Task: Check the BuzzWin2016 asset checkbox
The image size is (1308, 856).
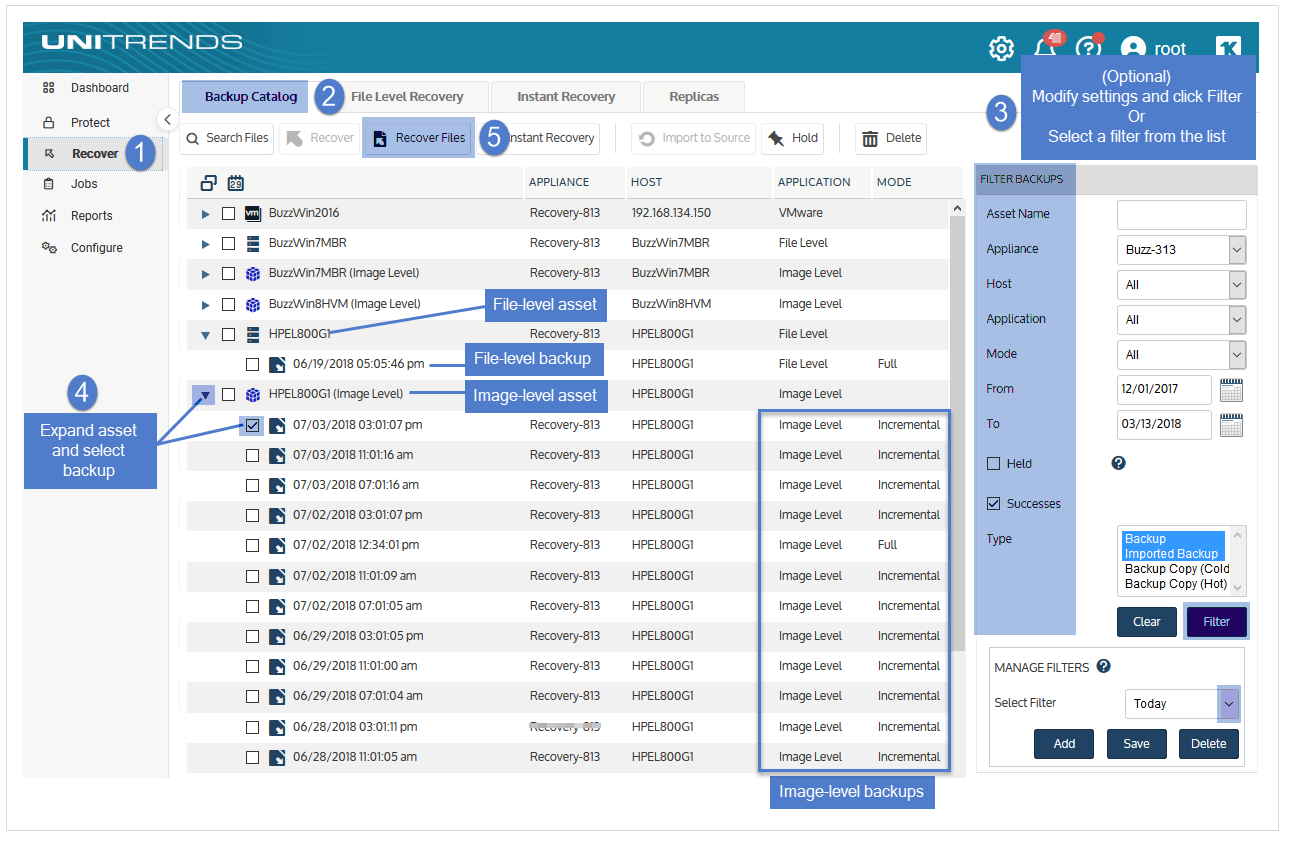Action: point(229,213)
